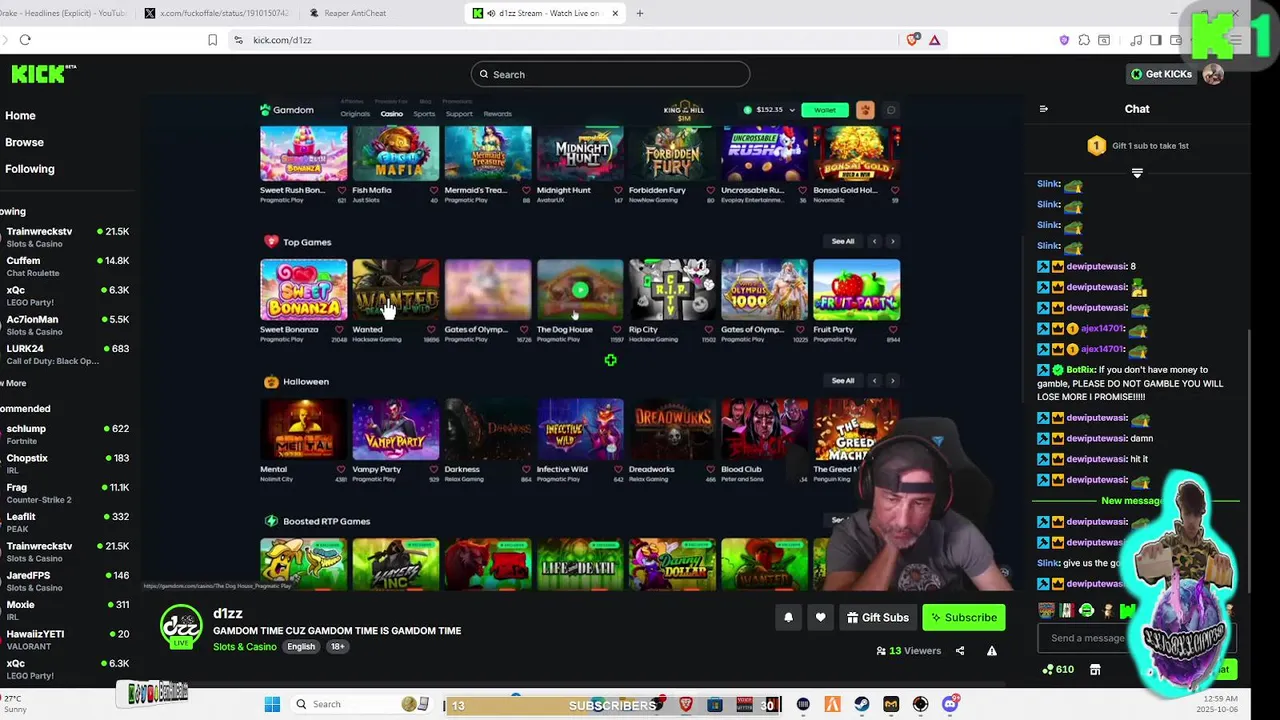Click the bookmark icon in address bar
Viewport: 1280px width, 720px height.
point(212,40)
